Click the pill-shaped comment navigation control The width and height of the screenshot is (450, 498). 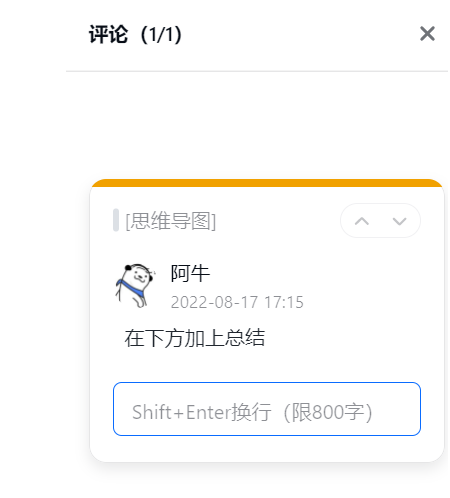pos(380,221)
